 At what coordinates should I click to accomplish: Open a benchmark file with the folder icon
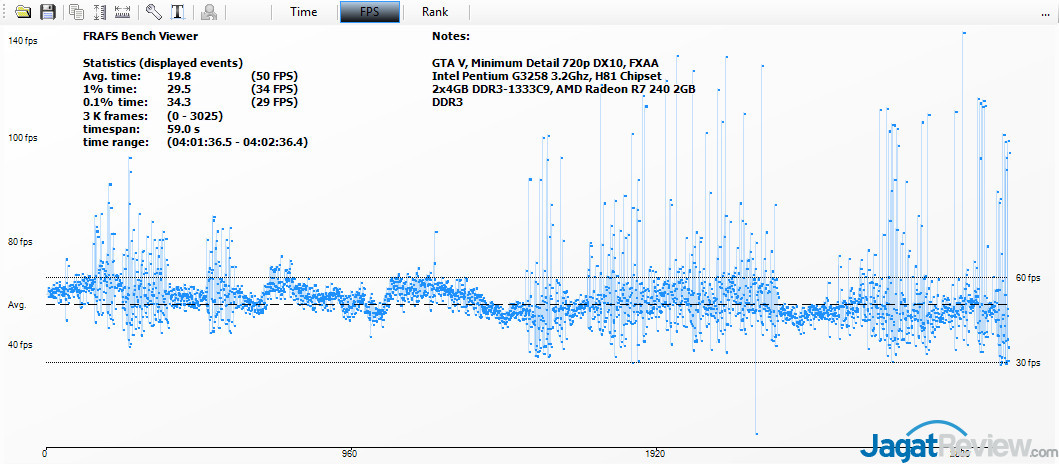[23, 12]
